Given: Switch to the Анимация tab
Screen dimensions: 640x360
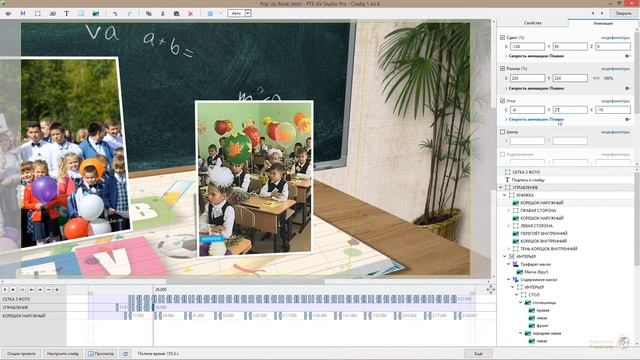Looking at the screenshot, I should [x=602, y=23].
